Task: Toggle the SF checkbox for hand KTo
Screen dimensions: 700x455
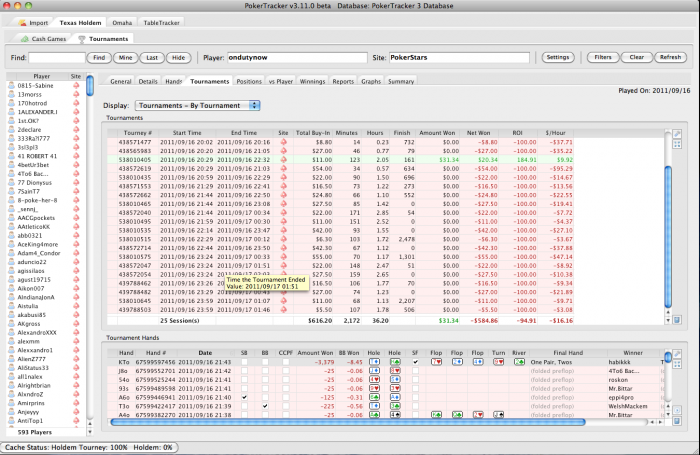Action: (x=415, y=362)
